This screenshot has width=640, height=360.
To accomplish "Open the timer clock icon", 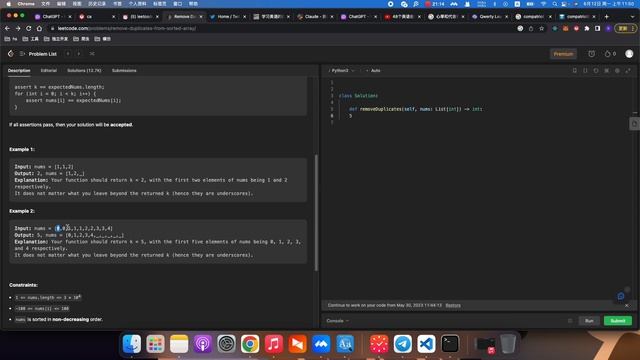I will (591, 54).
